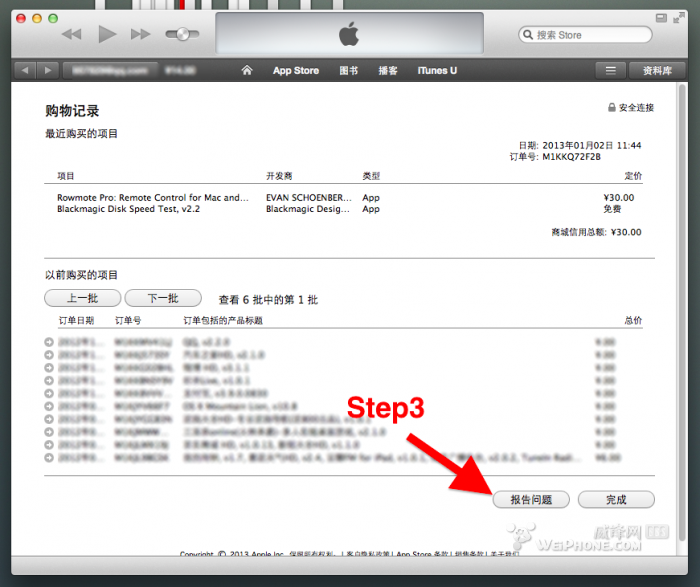Screen dimensions: 700x587
Task: Click the 总价 column header
Action: coord(633,321)
